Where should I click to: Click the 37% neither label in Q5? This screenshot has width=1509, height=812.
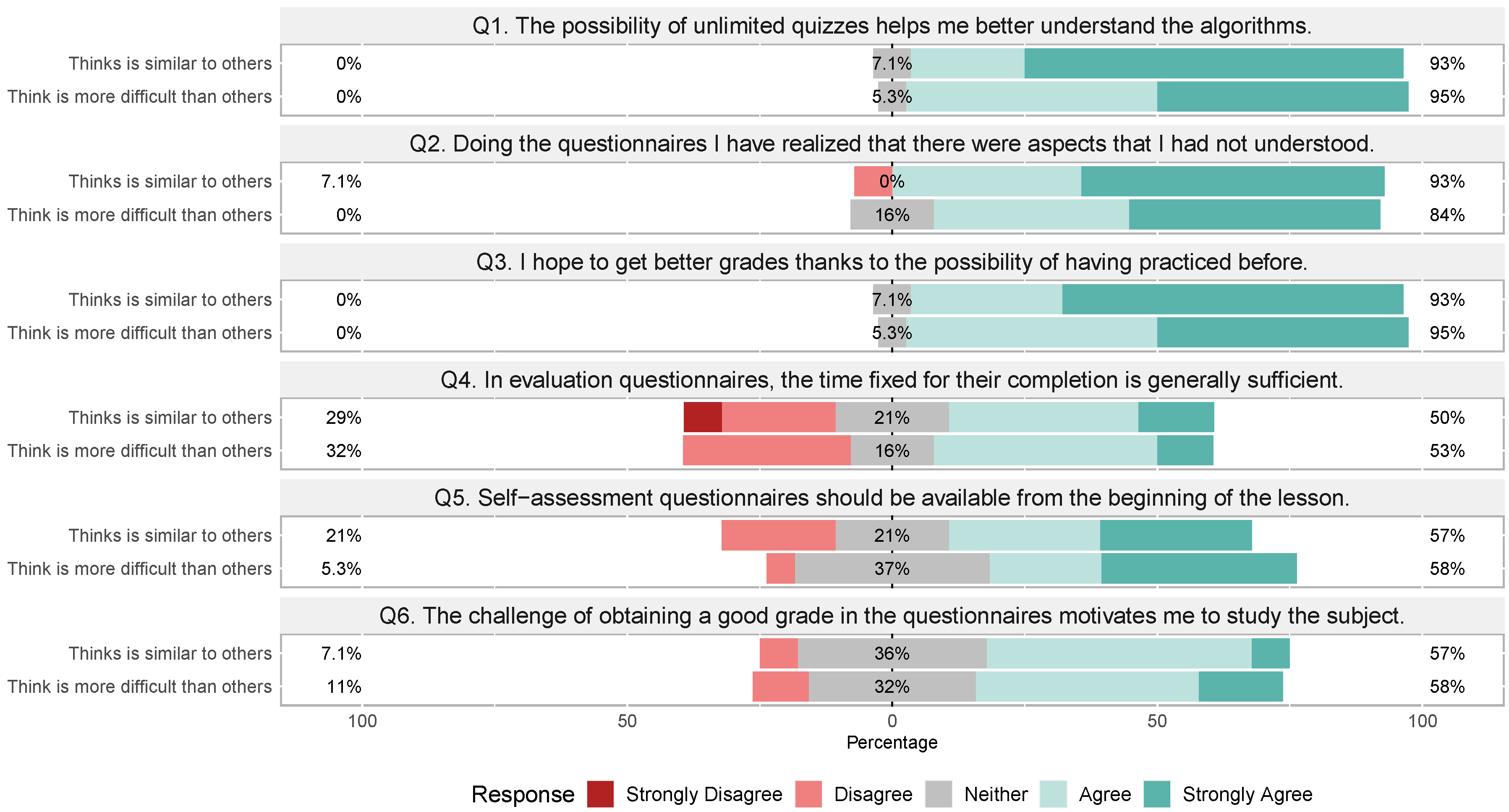pos(892,569)
